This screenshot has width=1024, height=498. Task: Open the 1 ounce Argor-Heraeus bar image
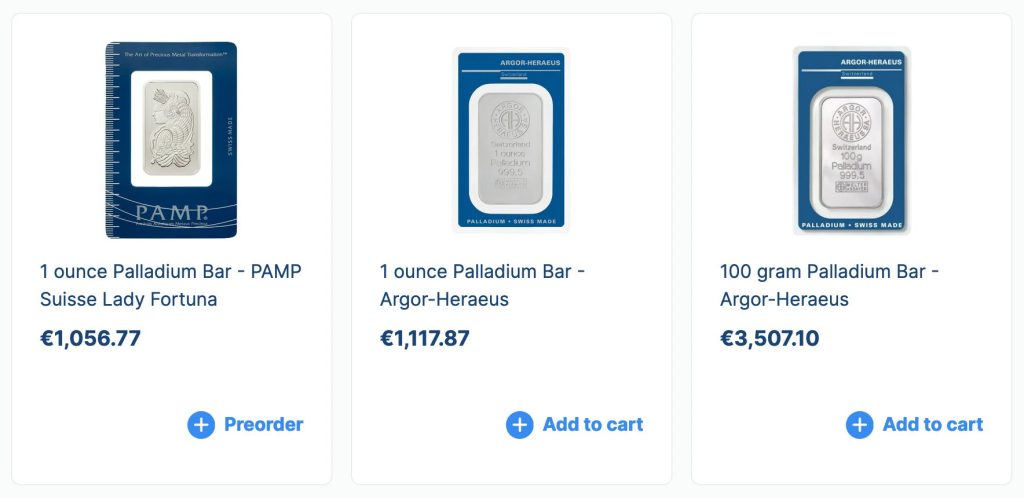(511, 140)
